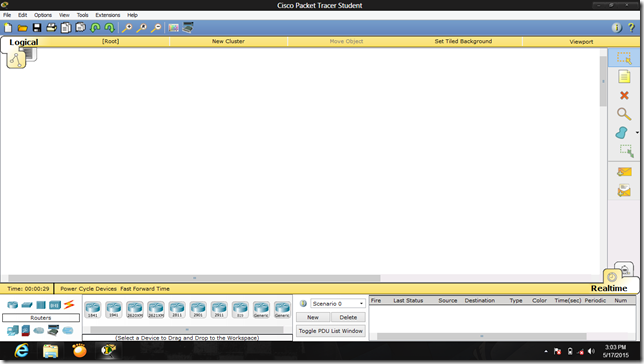Add a Simple PDU envelope
The image size is (644, 364).
pos(624,172)
